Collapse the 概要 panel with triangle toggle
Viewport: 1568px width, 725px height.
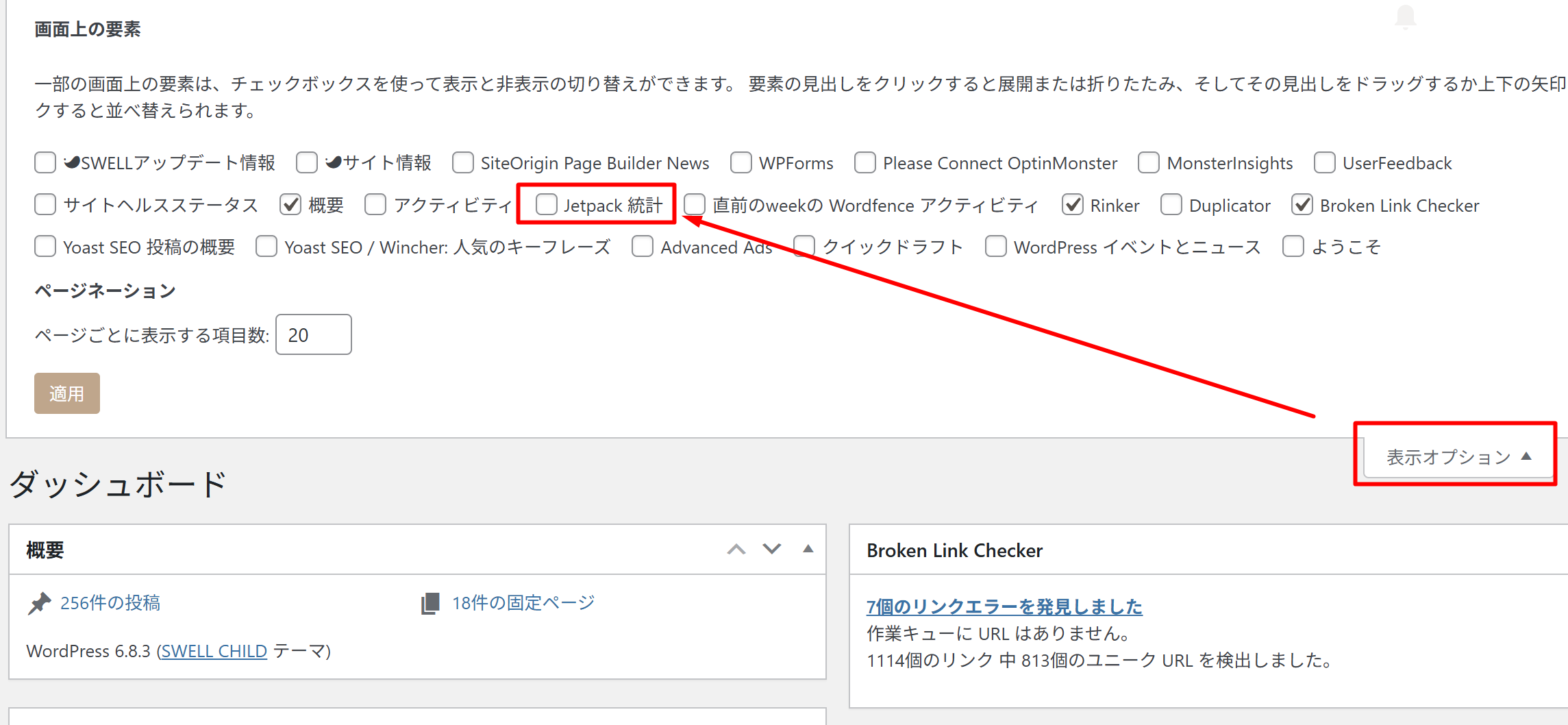pyautogui.click(x=808, y=549)
